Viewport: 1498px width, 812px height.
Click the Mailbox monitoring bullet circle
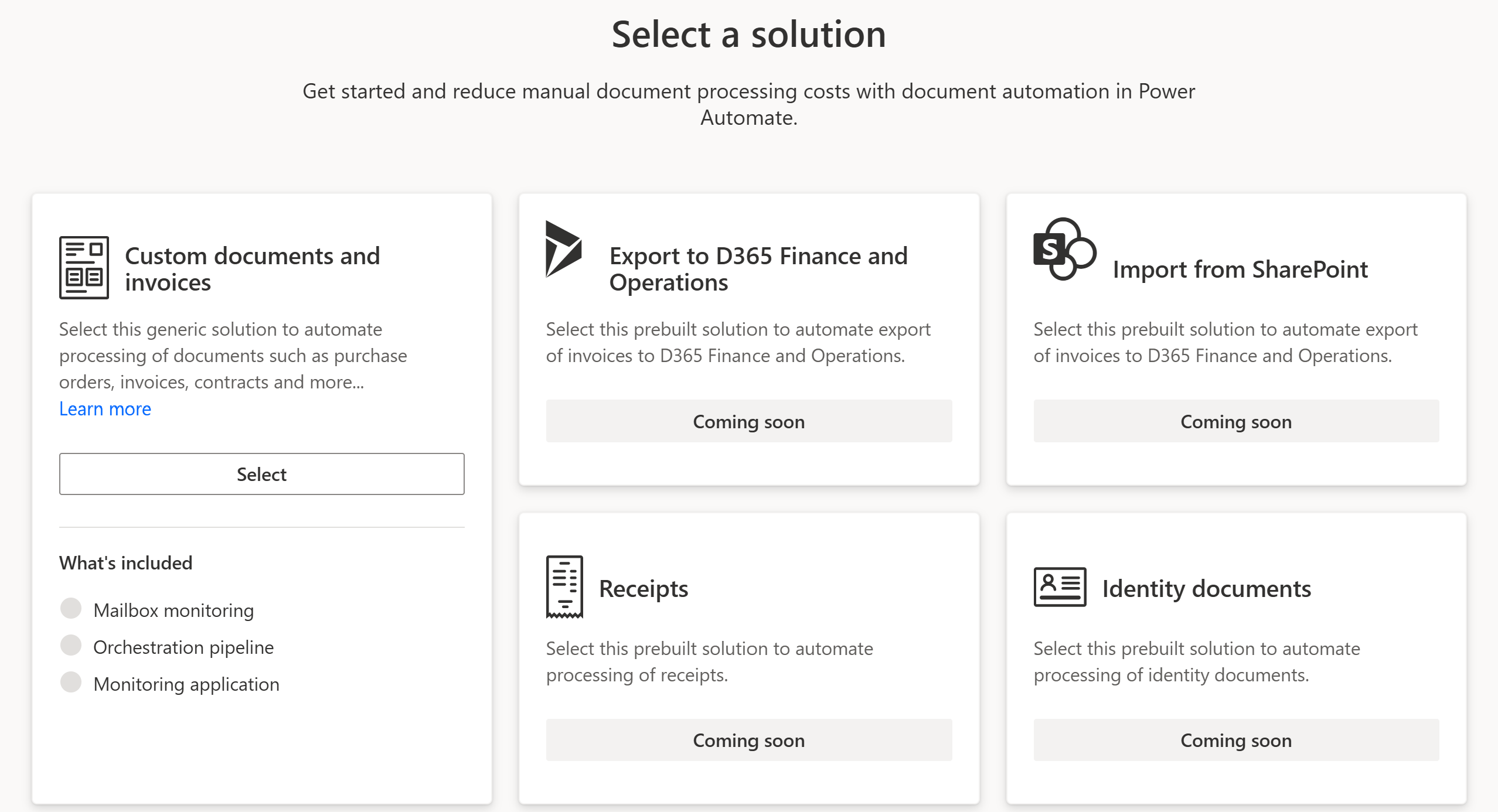(71, 608)
